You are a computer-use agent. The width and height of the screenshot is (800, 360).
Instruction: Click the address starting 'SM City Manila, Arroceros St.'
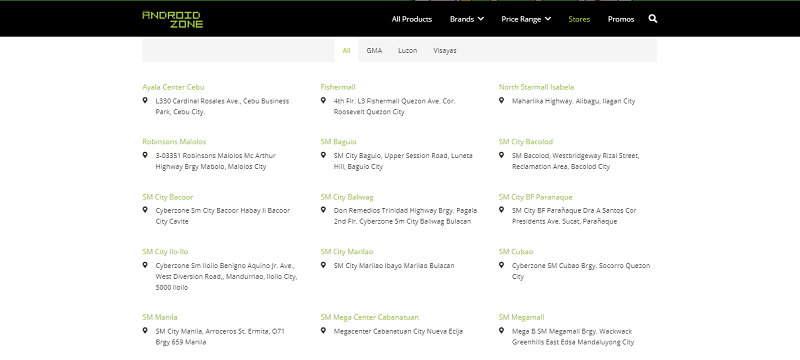coord(220,337)
